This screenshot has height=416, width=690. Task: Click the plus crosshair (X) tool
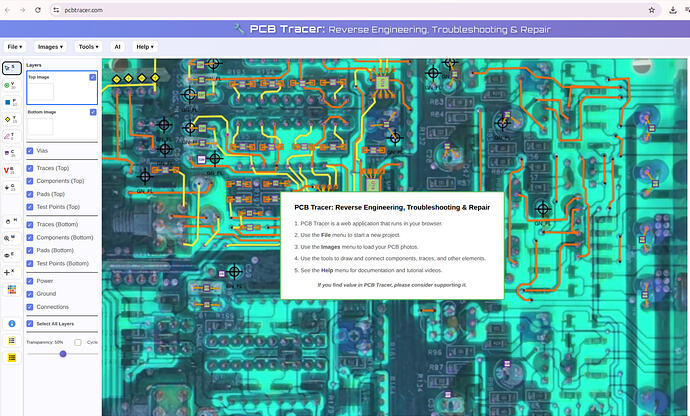11,272
